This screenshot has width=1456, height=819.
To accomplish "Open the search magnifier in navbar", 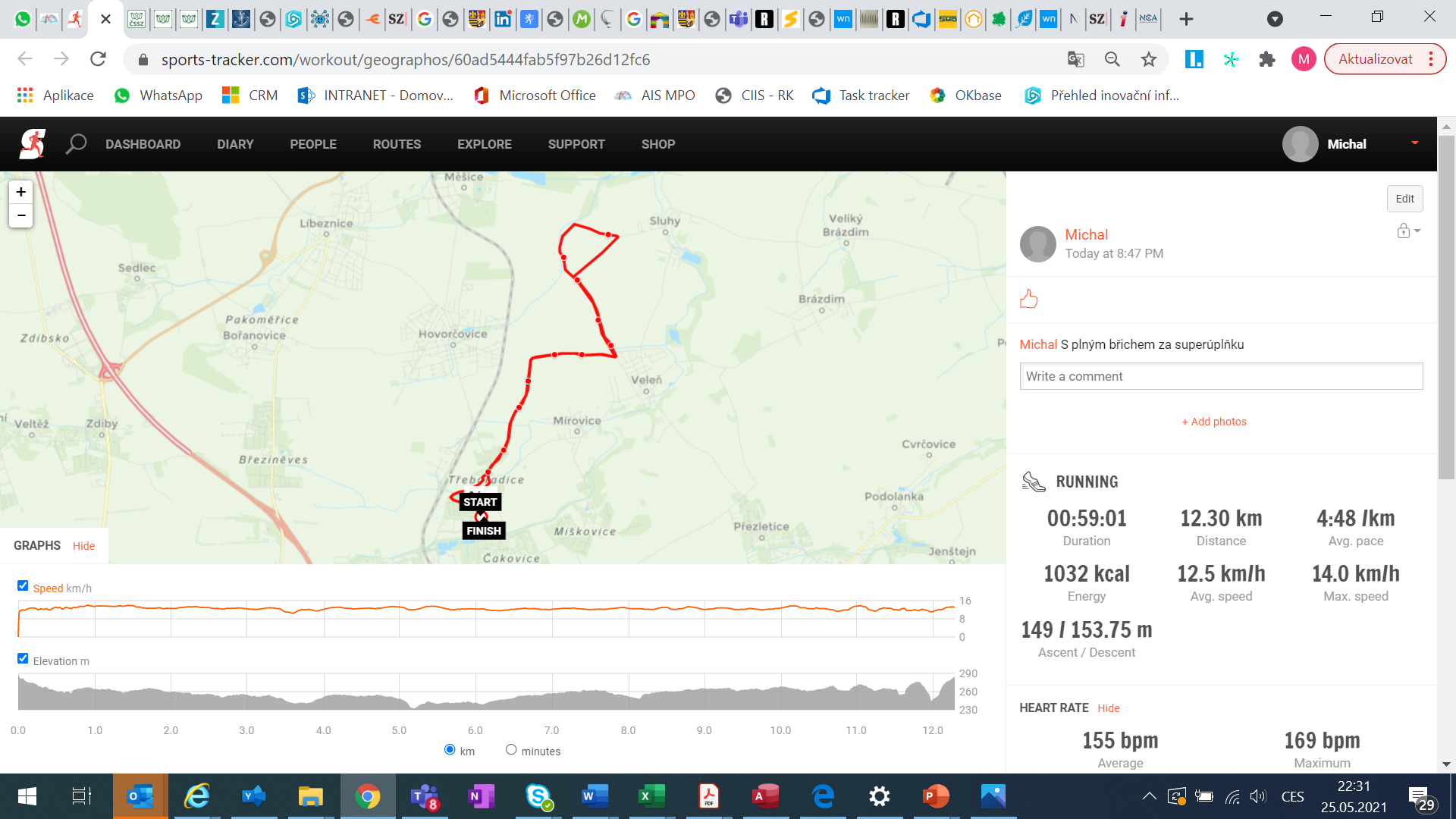I will click(x=76, y=143).
